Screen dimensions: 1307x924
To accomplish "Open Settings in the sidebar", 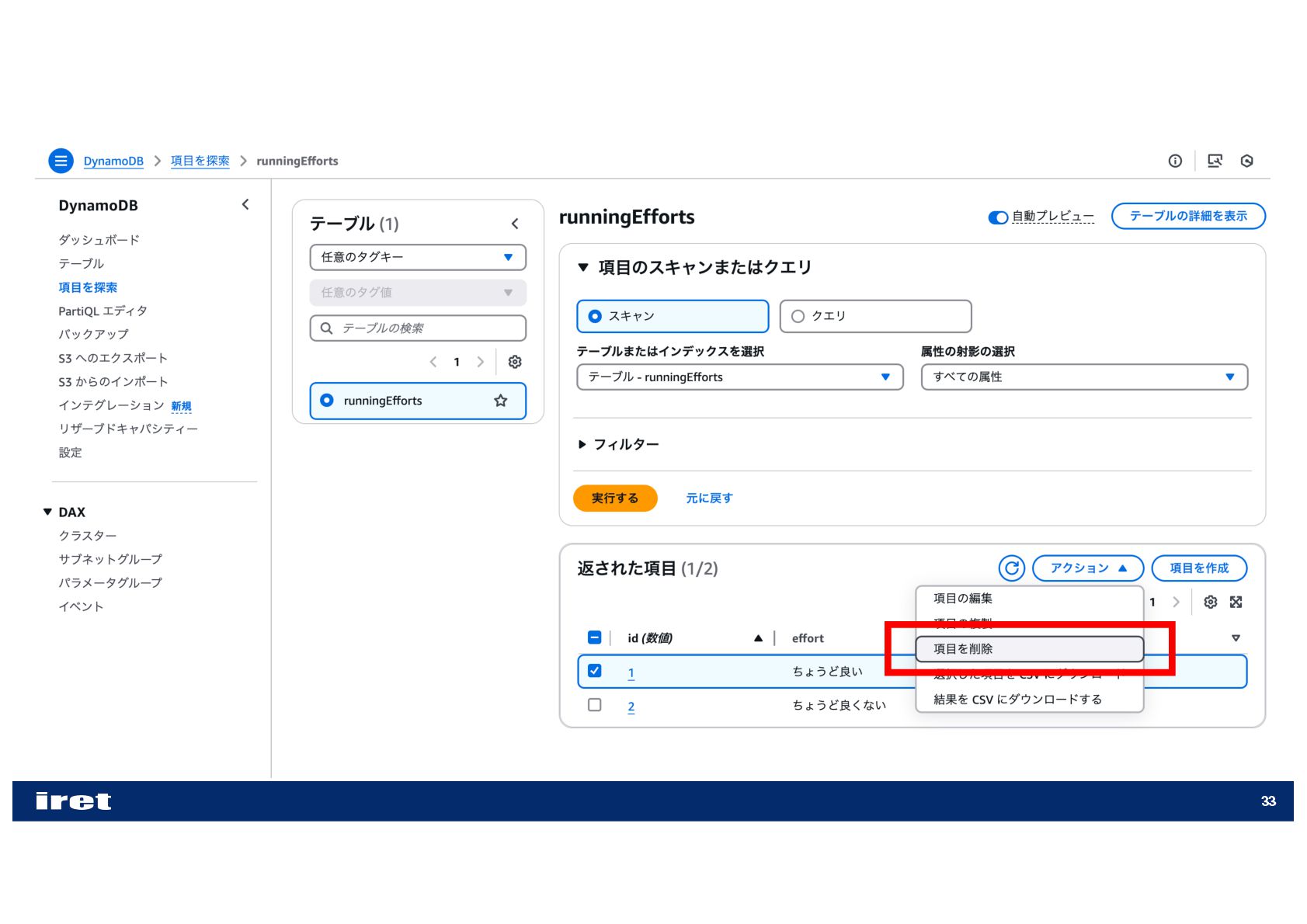I will pyautogui.click(x=71, y=453).
